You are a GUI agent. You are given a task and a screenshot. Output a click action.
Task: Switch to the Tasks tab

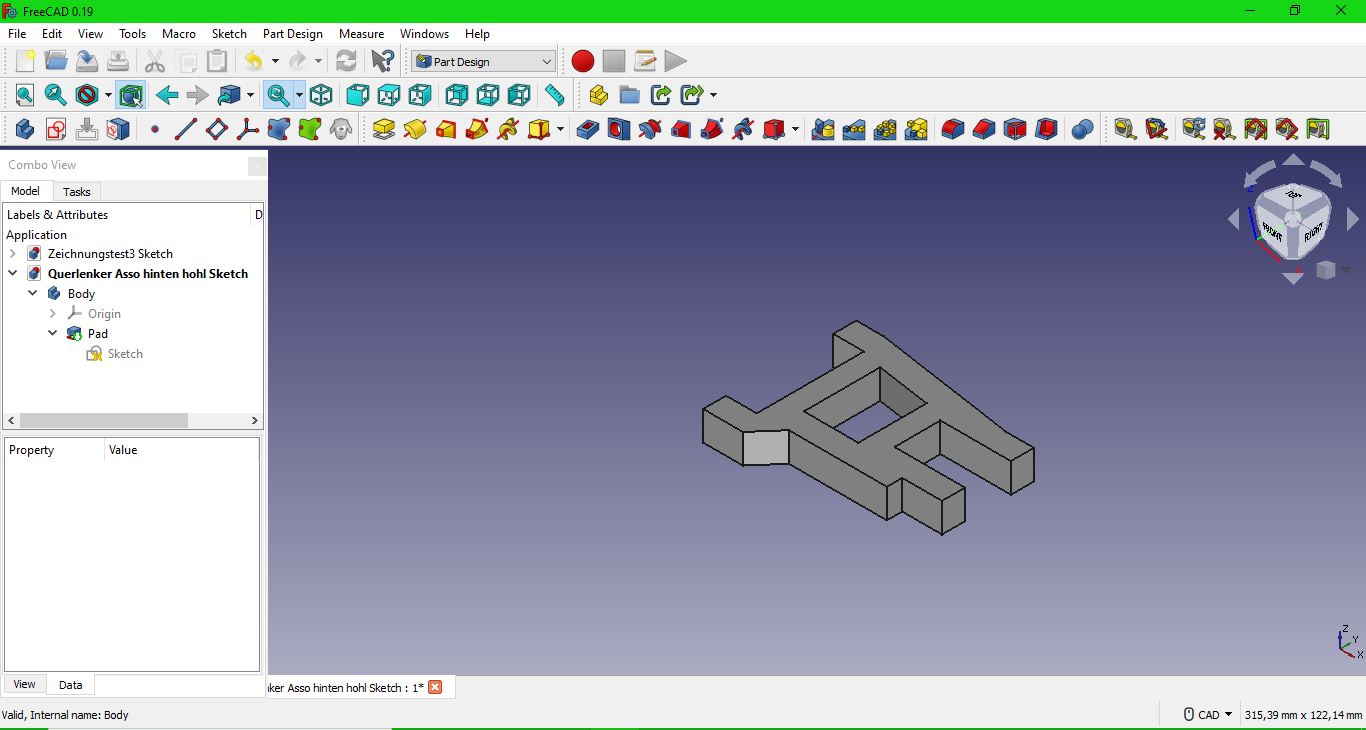tap(76, 192)
